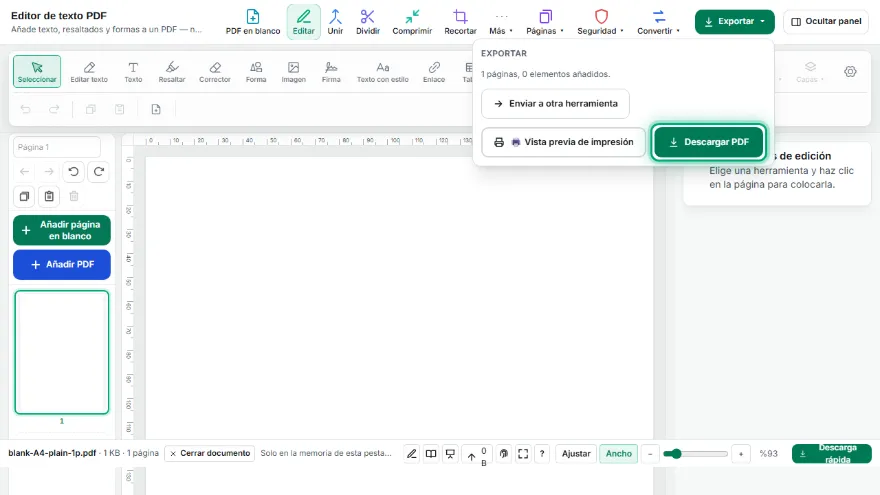This screenshot has width=880, height=495.
Task: Pick the Texto tool
Action: [x=133, y=72]
